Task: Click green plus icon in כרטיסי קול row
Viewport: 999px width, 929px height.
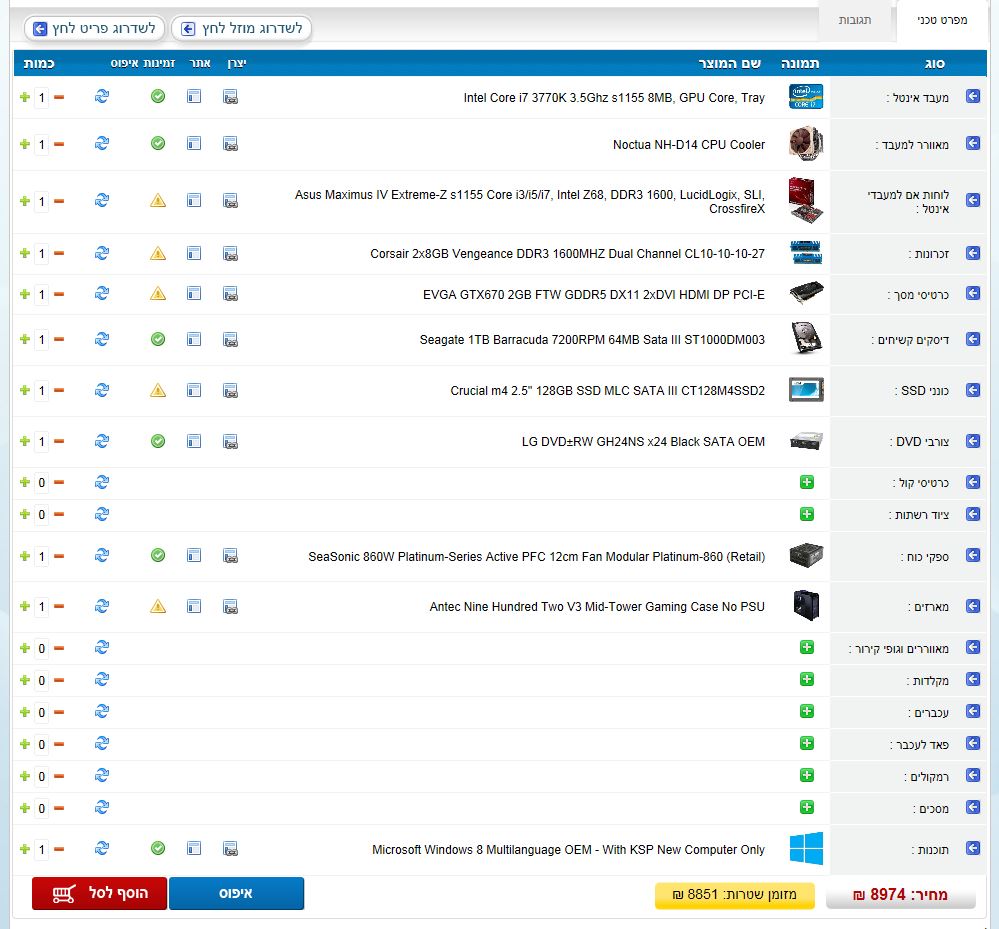Action: tap(806, 483)
